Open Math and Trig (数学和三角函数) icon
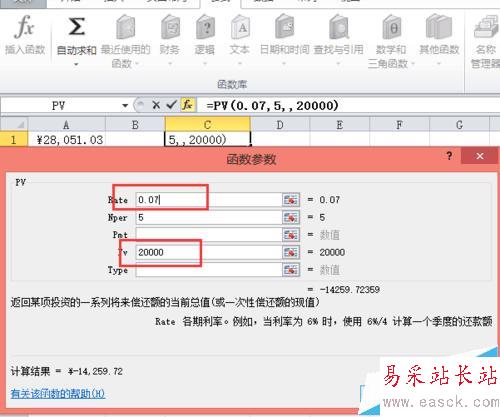 coord(392,27)
